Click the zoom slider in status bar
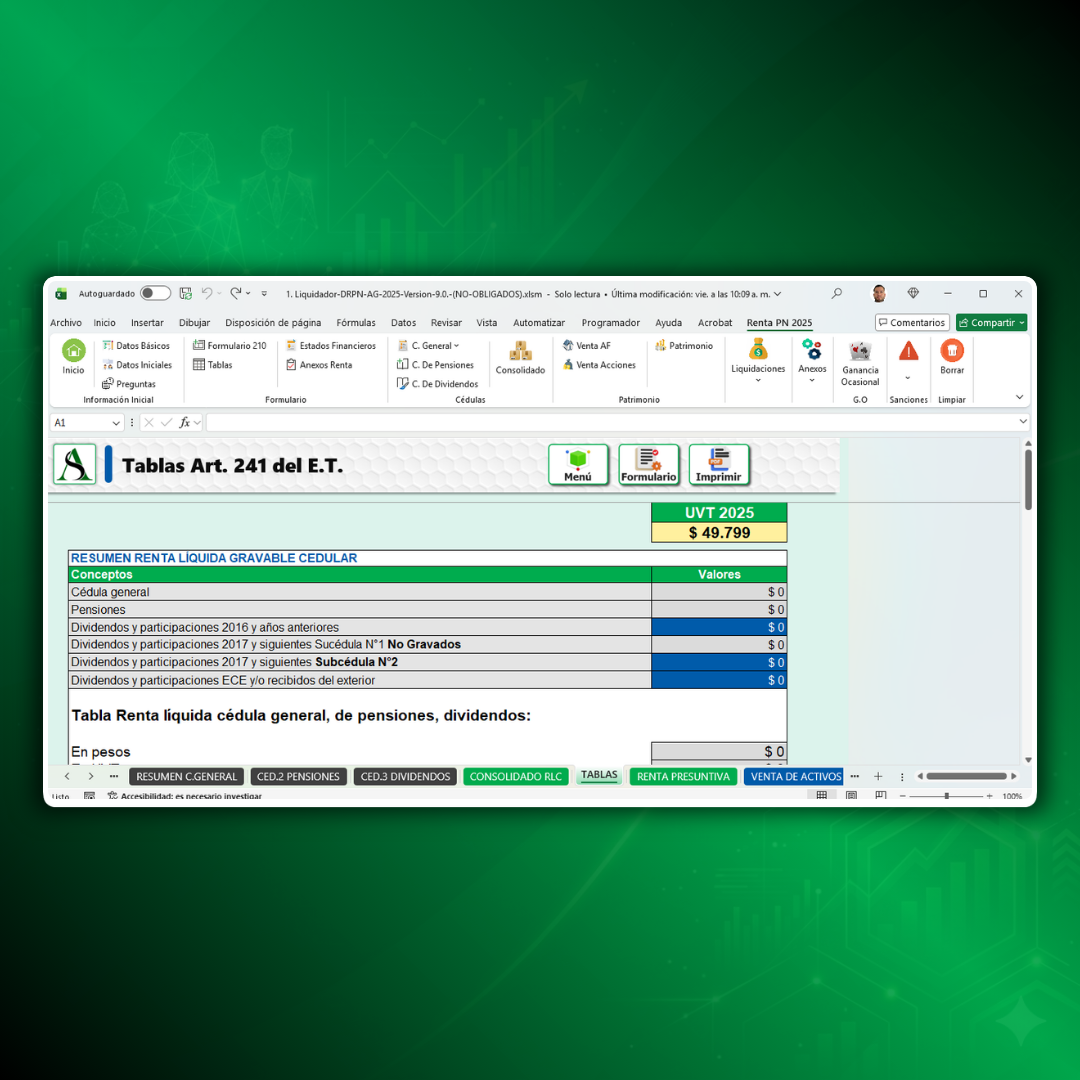The height and width of the screenshot is (1080, 1080). point(946,796)
